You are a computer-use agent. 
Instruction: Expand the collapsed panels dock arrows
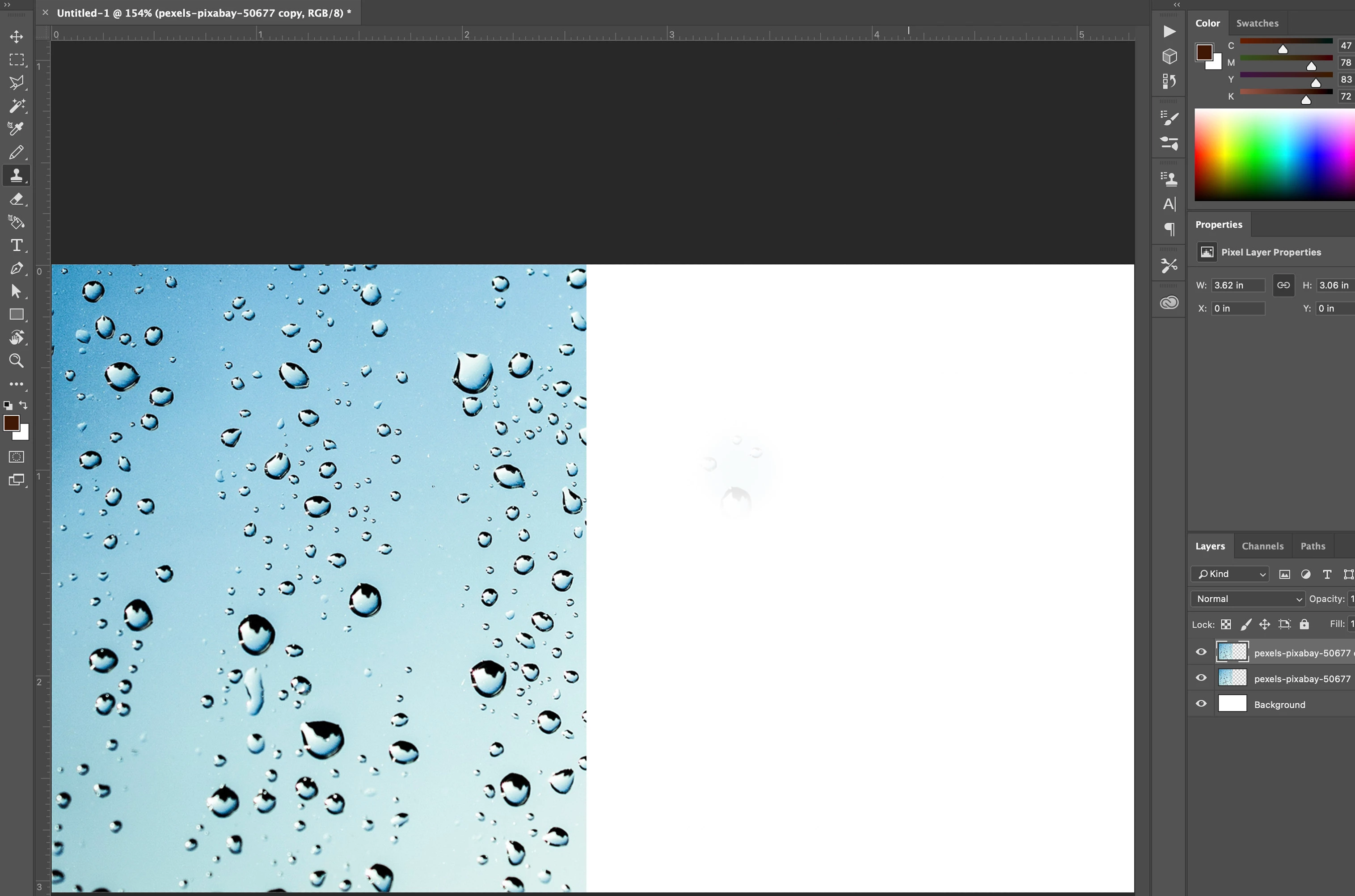point(1177,4)
